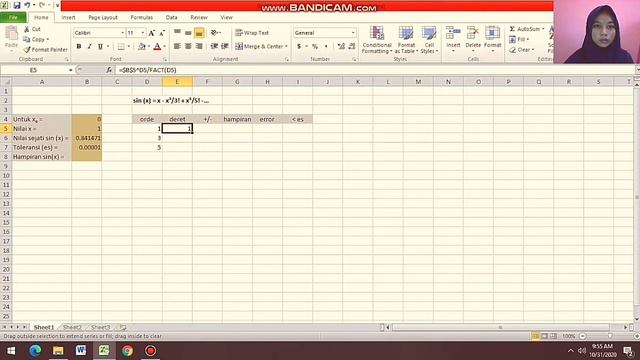This screenshot has width=640, height=360.
Task: Click the Undo arrow in quick access toolbar
Action: 27,5
